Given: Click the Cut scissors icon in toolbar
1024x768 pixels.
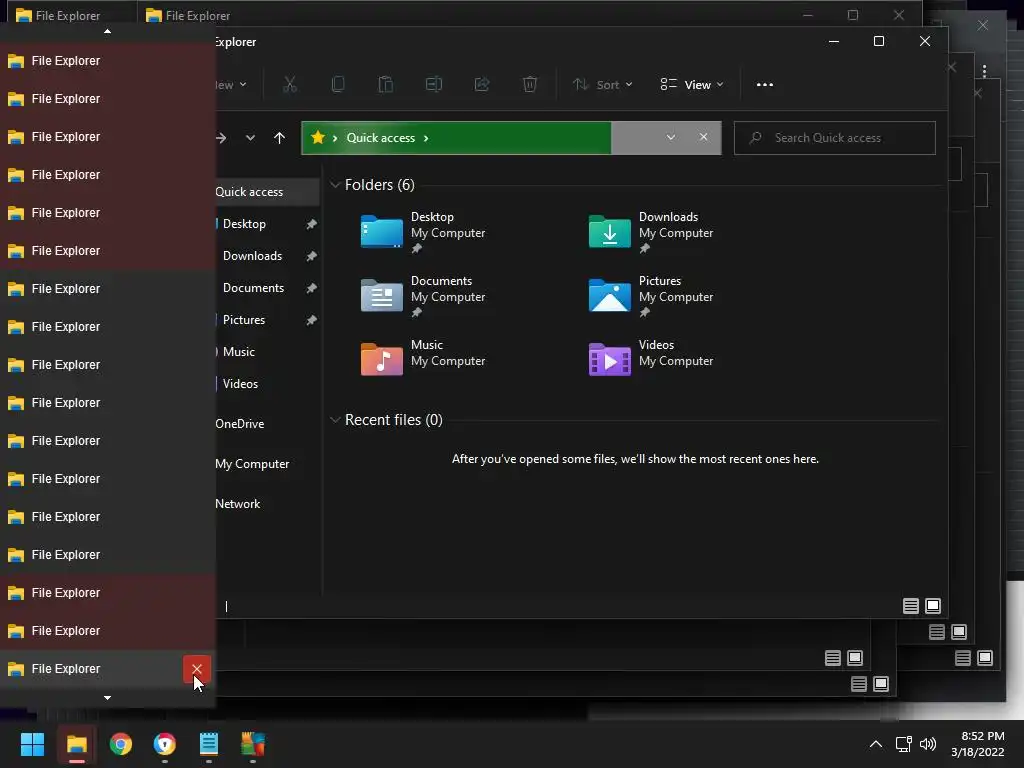Looking at the screenshot, I should coord(290,84).
